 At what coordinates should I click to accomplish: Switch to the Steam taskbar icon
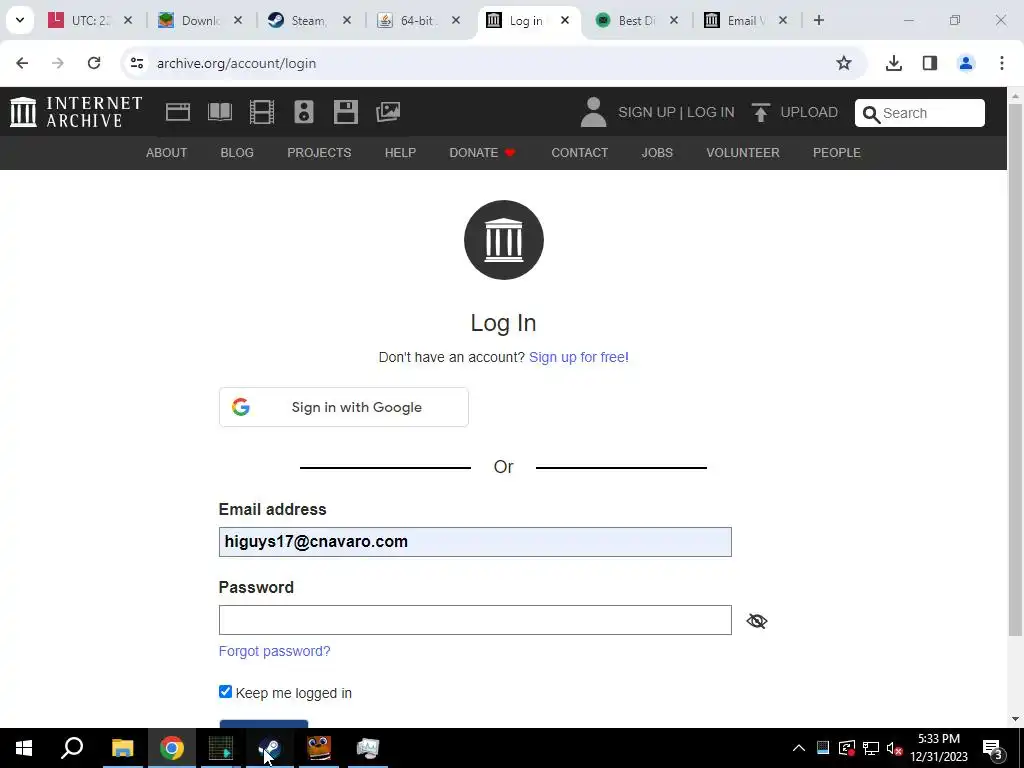[270, 748]
